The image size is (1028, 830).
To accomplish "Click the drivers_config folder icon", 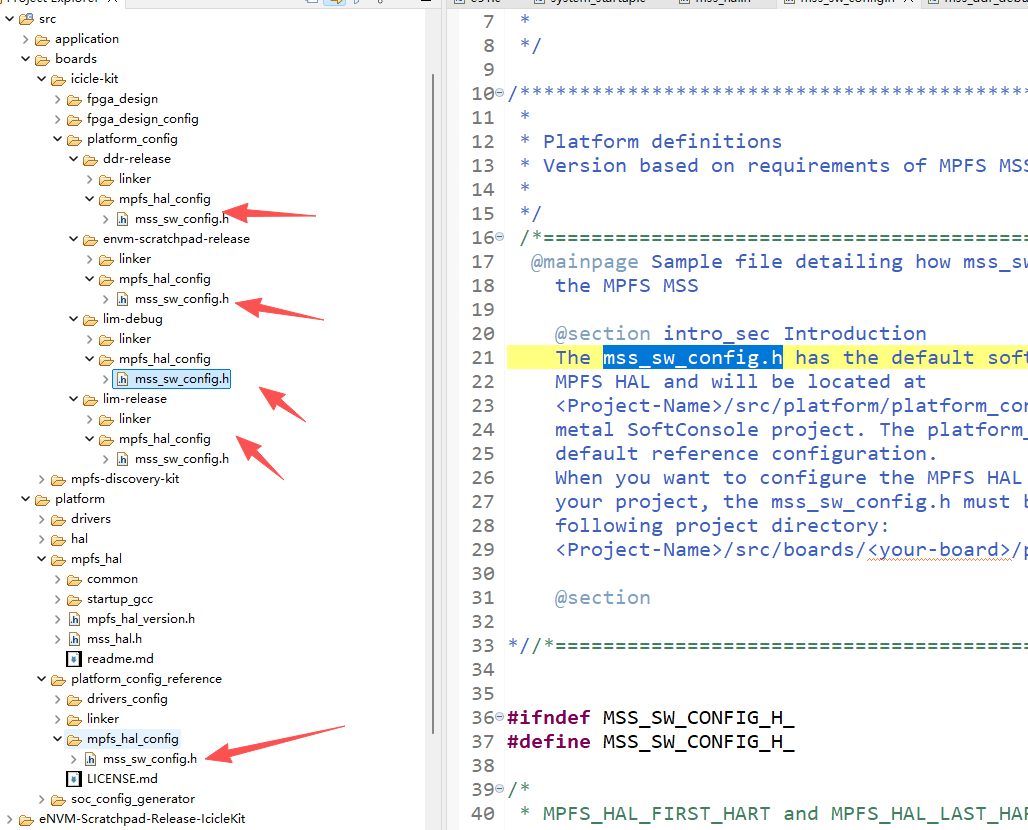I will click(75, 700).
